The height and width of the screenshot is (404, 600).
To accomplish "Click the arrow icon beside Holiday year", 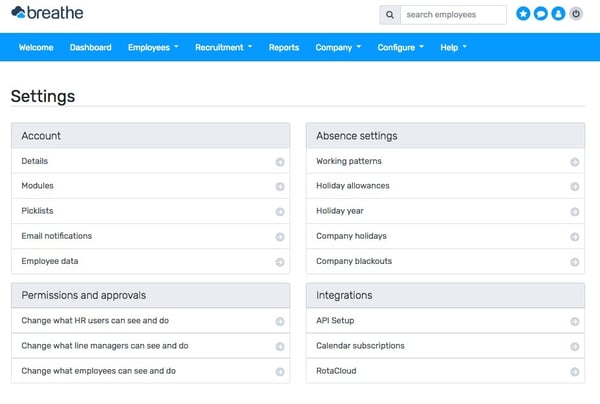I will coord(574,212).
